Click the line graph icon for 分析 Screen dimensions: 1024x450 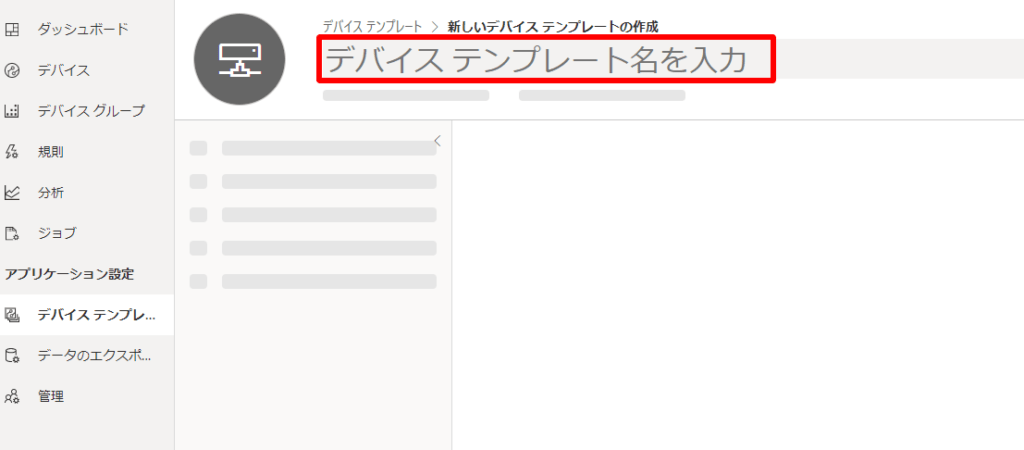(x=12, y=193)
